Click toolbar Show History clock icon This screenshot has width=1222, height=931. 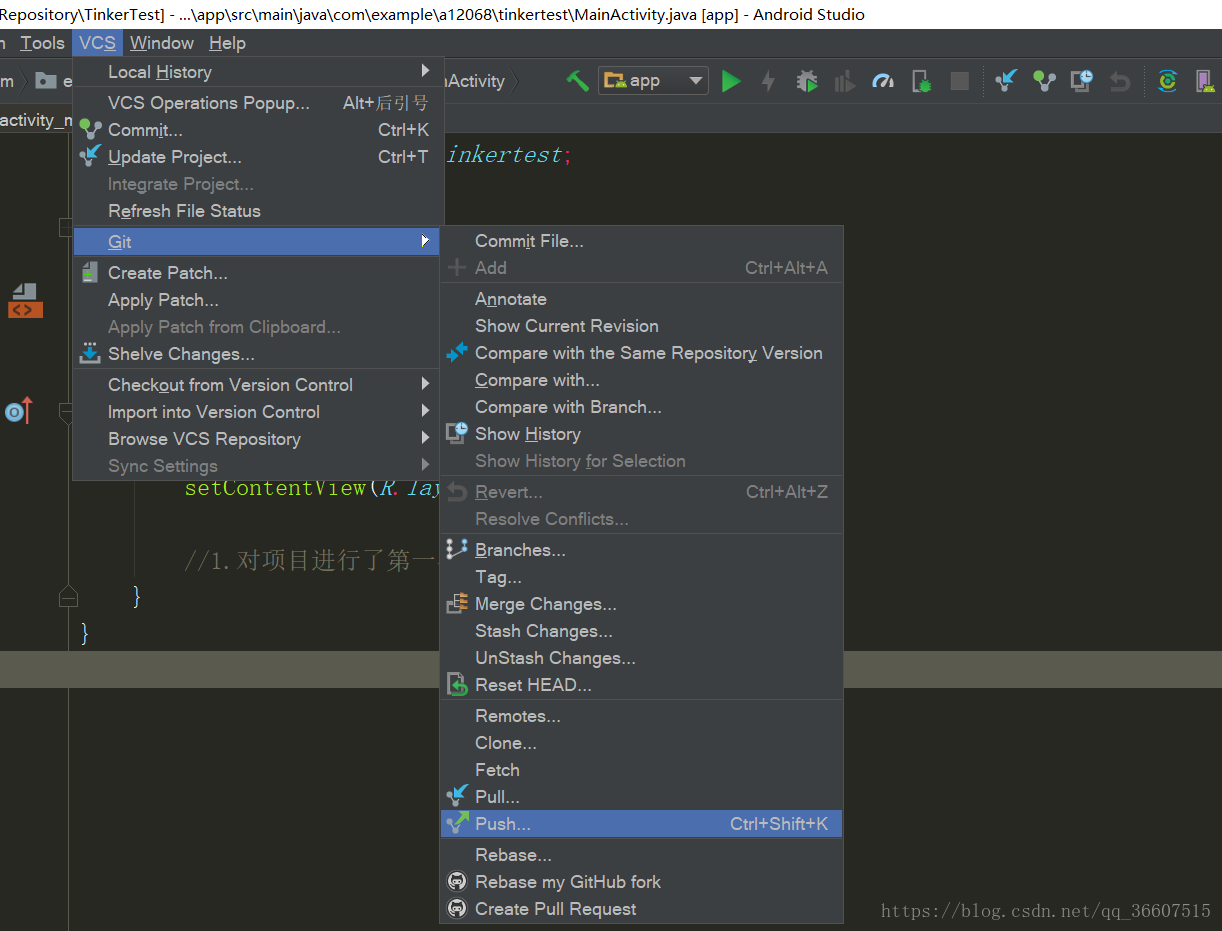coord(1082,81)
